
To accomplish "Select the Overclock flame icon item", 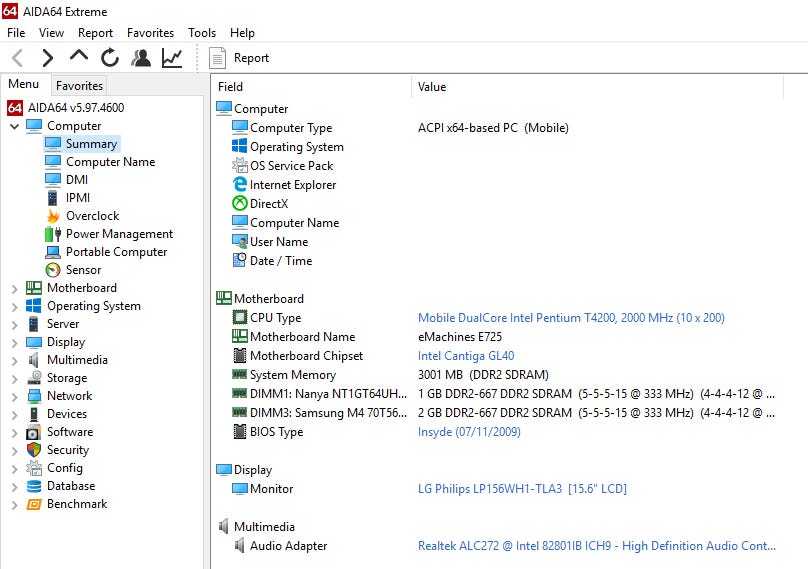I will (x=92, y=216).
